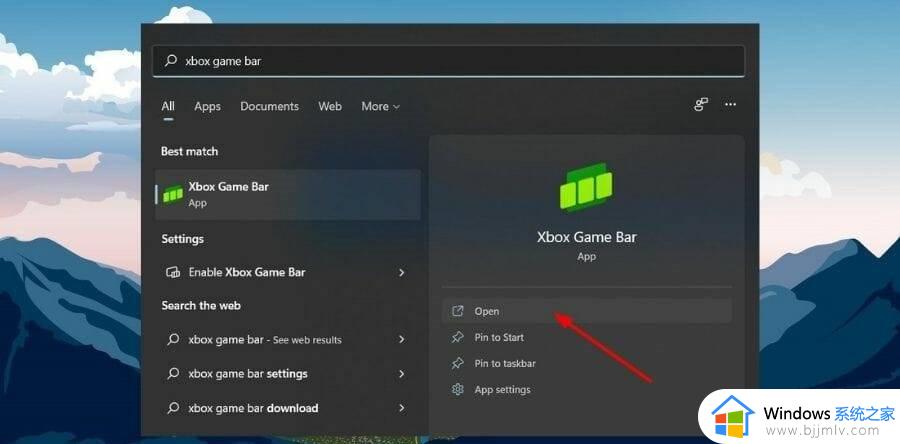Open xbox game bar download suggestion
This screenshot has height=444, width=900.
[288, 408]
